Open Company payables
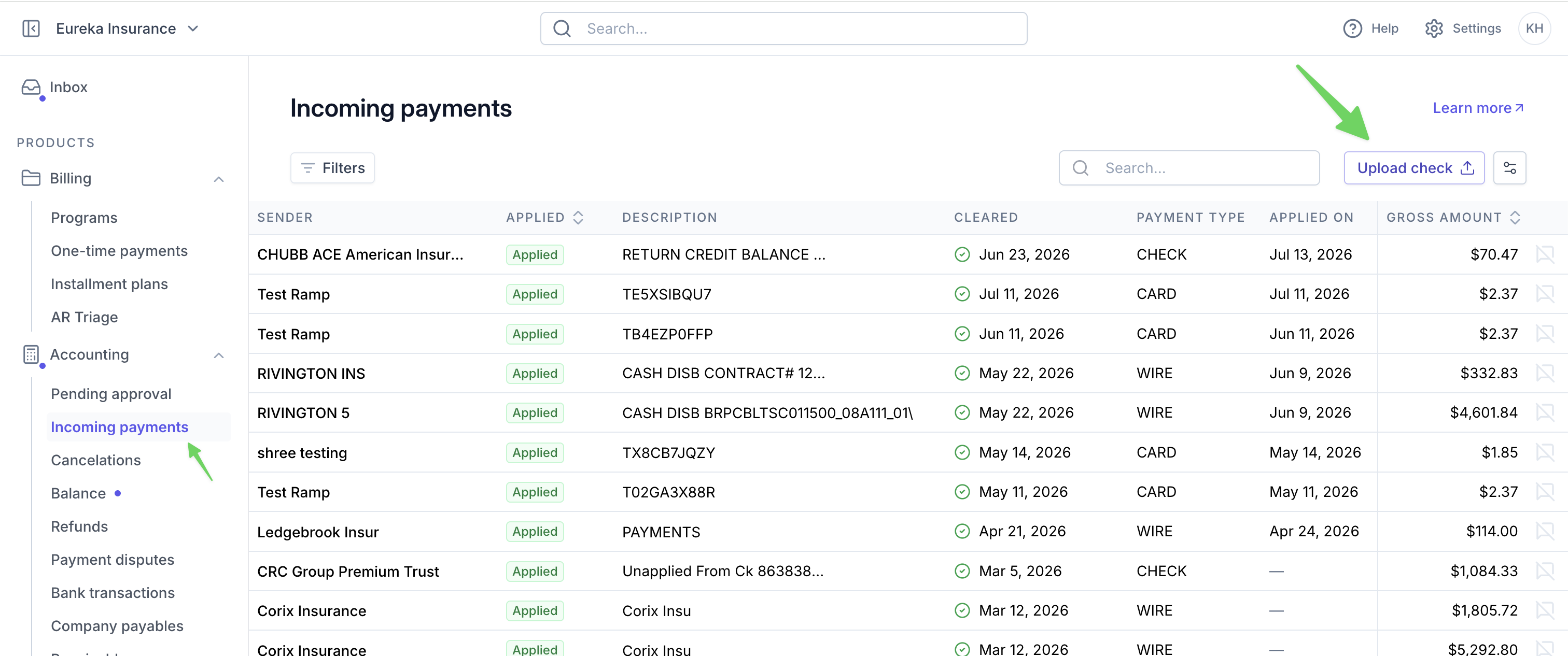Screen dimensions: 1568x656 coord(118,626)
